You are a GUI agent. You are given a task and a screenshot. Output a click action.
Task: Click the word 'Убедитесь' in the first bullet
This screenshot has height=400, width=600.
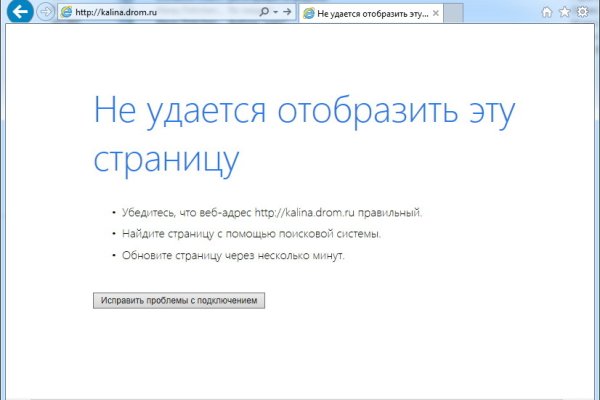coord(147,213)
